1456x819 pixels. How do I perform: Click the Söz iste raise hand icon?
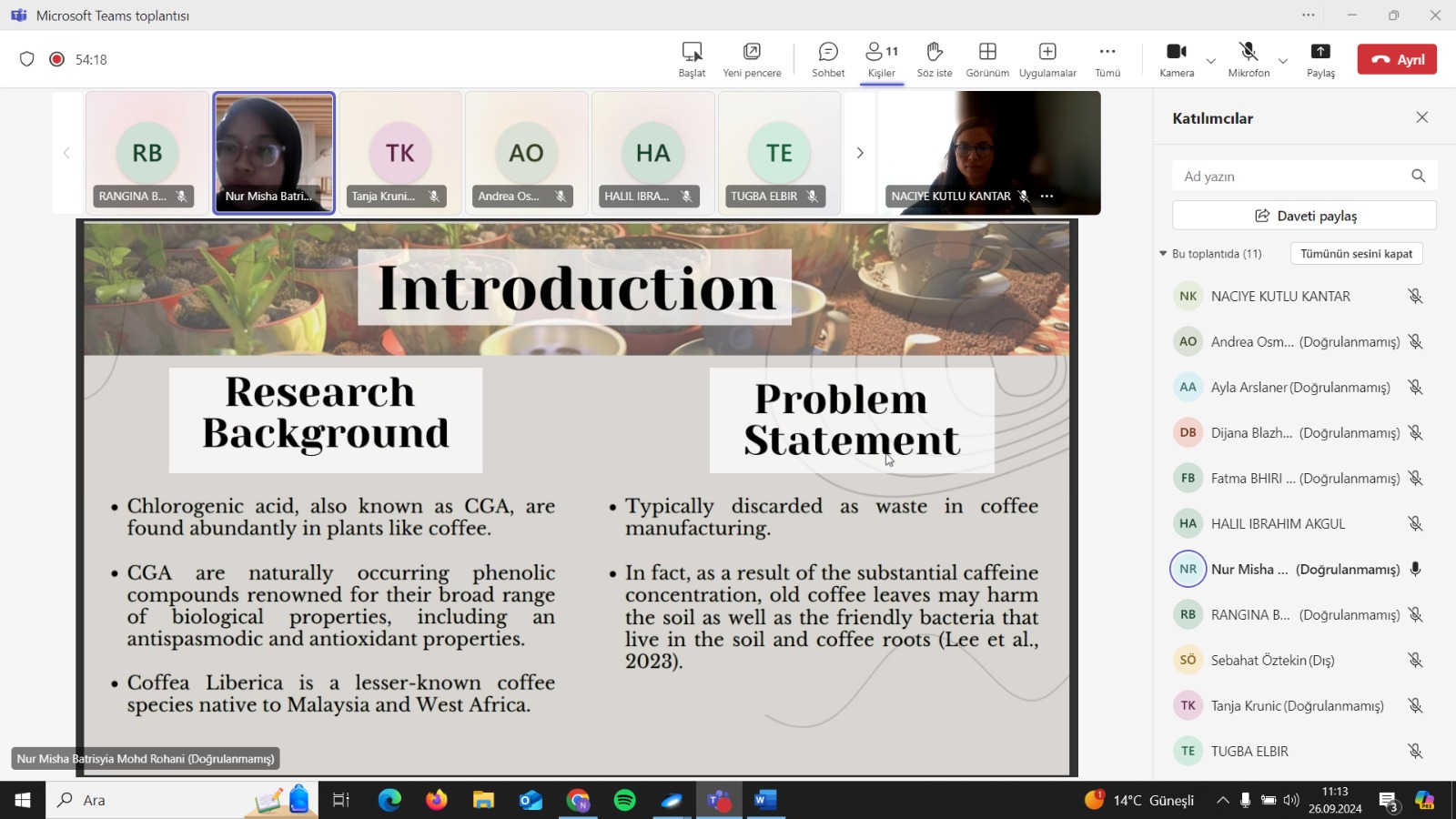(x=934, y=59)
